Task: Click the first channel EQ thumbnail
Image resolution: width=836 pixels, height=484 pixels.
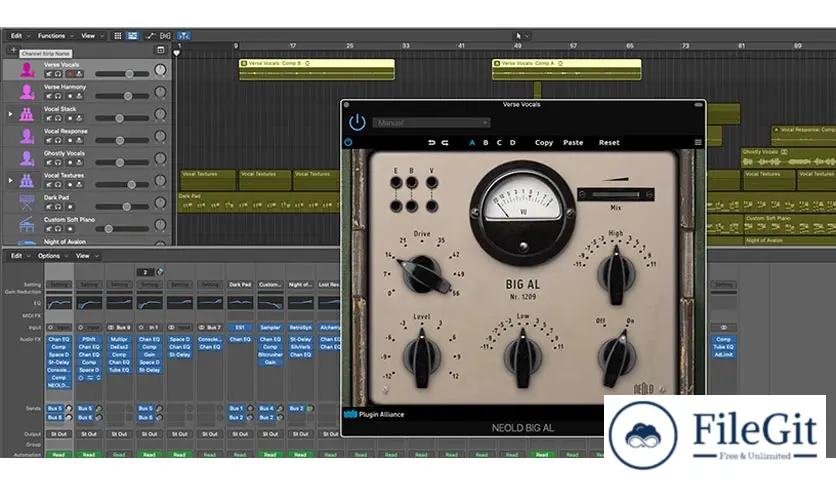Action: (59, 303)
